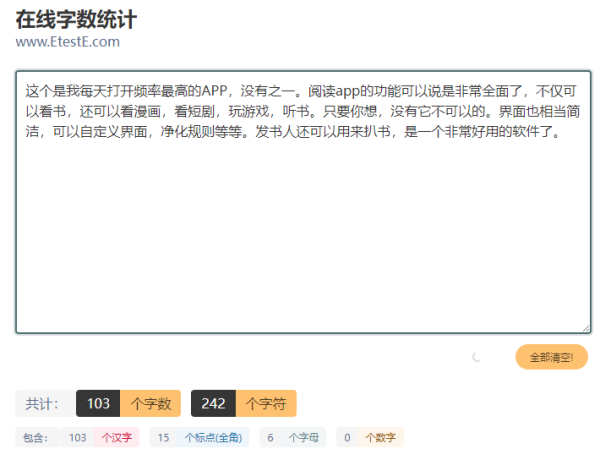Click the 全部清空! clear-all button
This screenshot has width=600, height=449.
tap(551, 357)
